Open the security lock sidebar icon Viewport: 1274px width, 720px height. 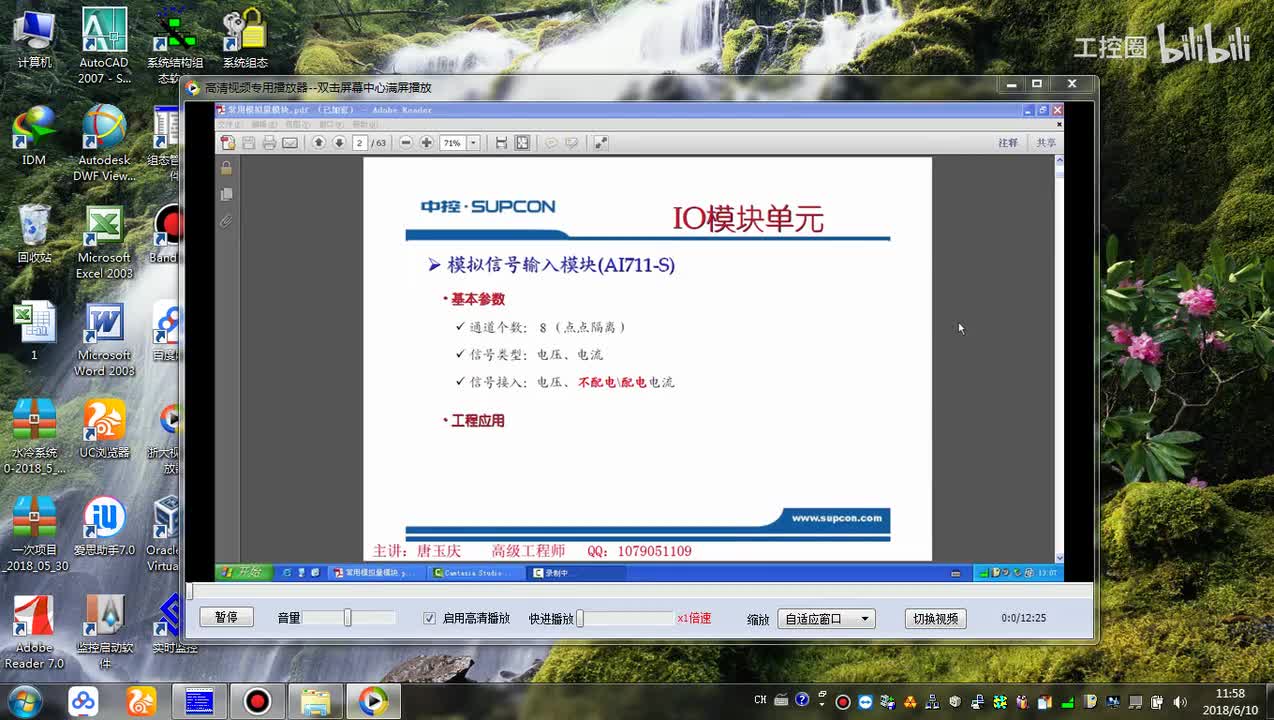(226, 168)
